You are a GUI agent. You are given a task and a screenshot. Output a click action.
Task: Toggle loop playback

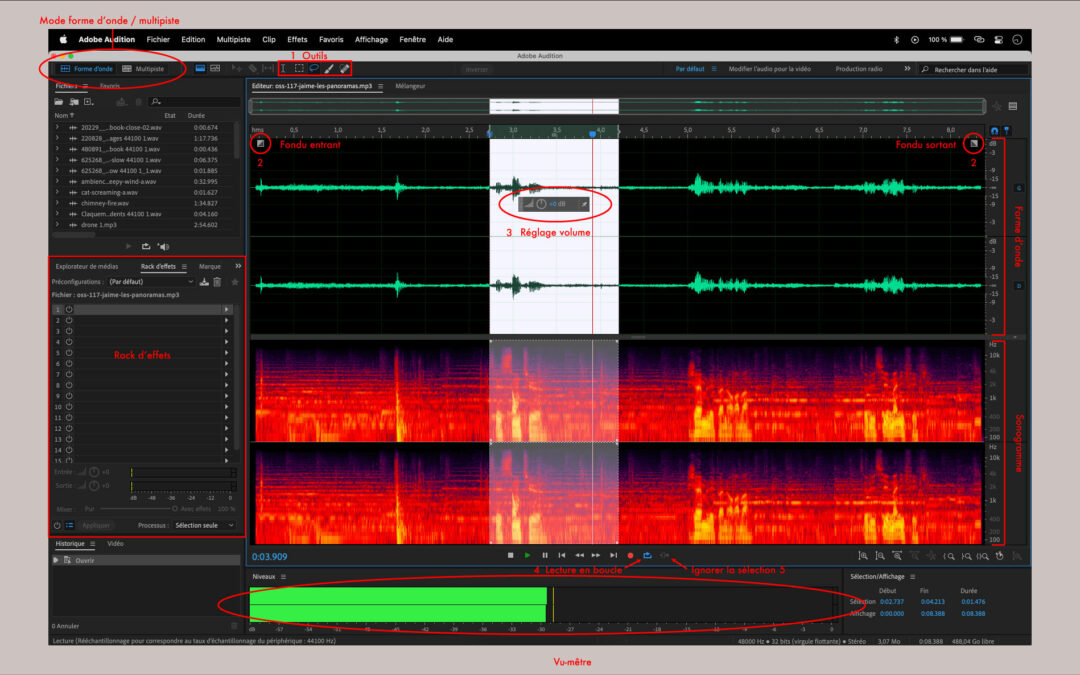click(x=646, y=555)
